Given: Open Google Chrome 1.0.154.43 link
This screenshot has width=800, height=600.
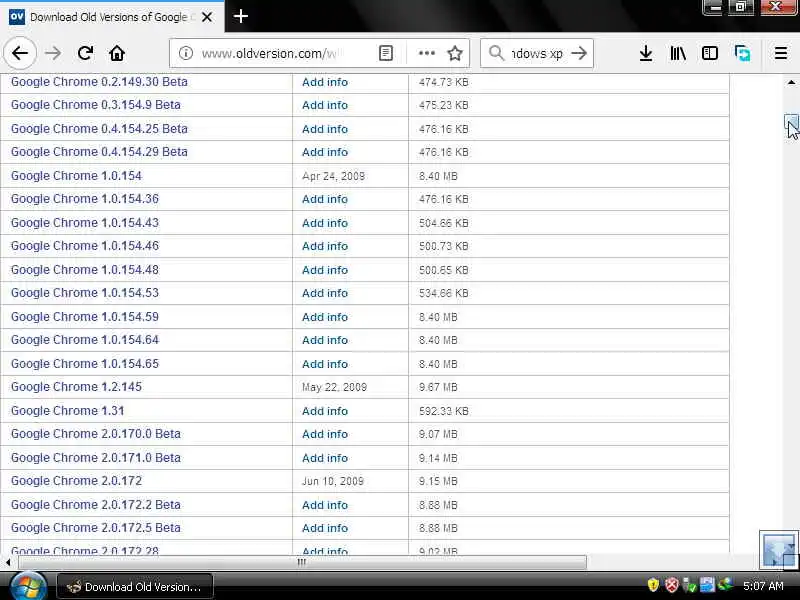Looking at the screenshot, I should (x=85, y=222).
